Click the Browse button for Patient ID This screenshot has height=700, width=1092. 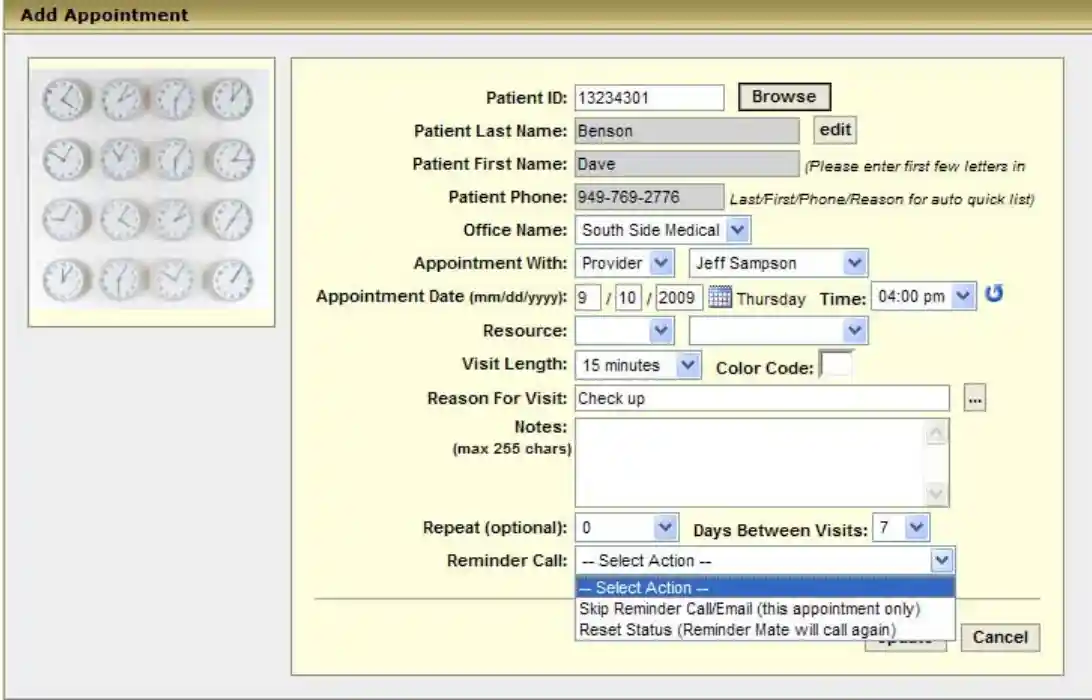coord(783,96)
